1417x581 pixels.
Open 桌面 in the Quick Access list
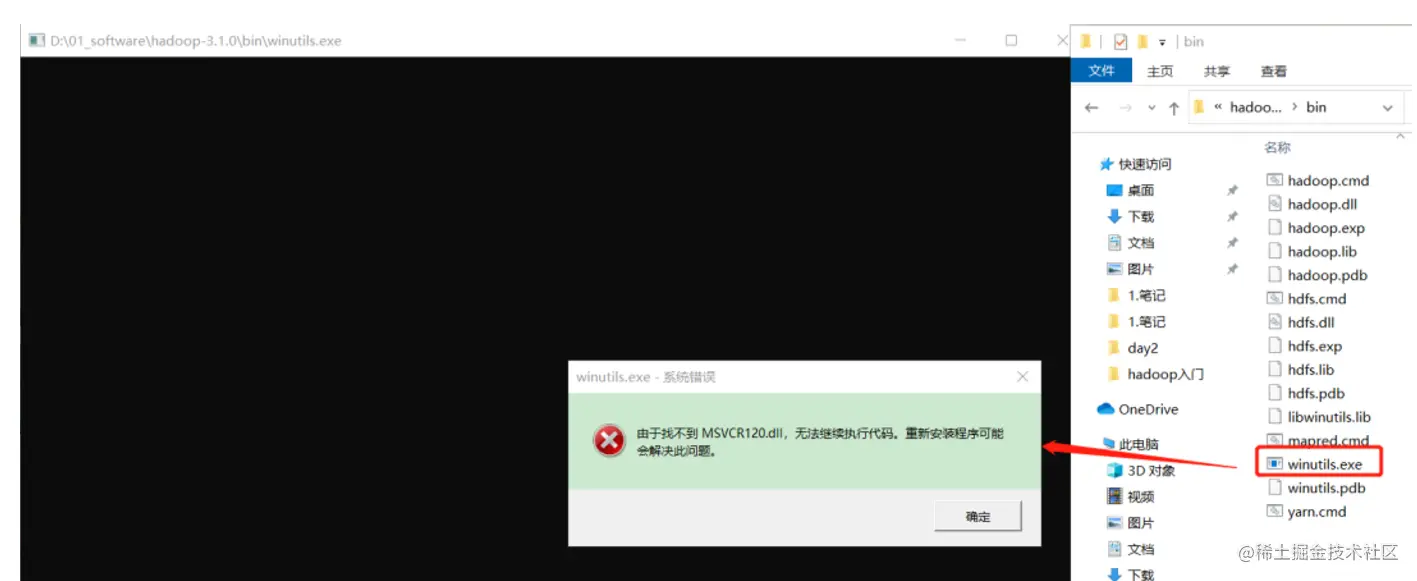tap(1140, 190)
